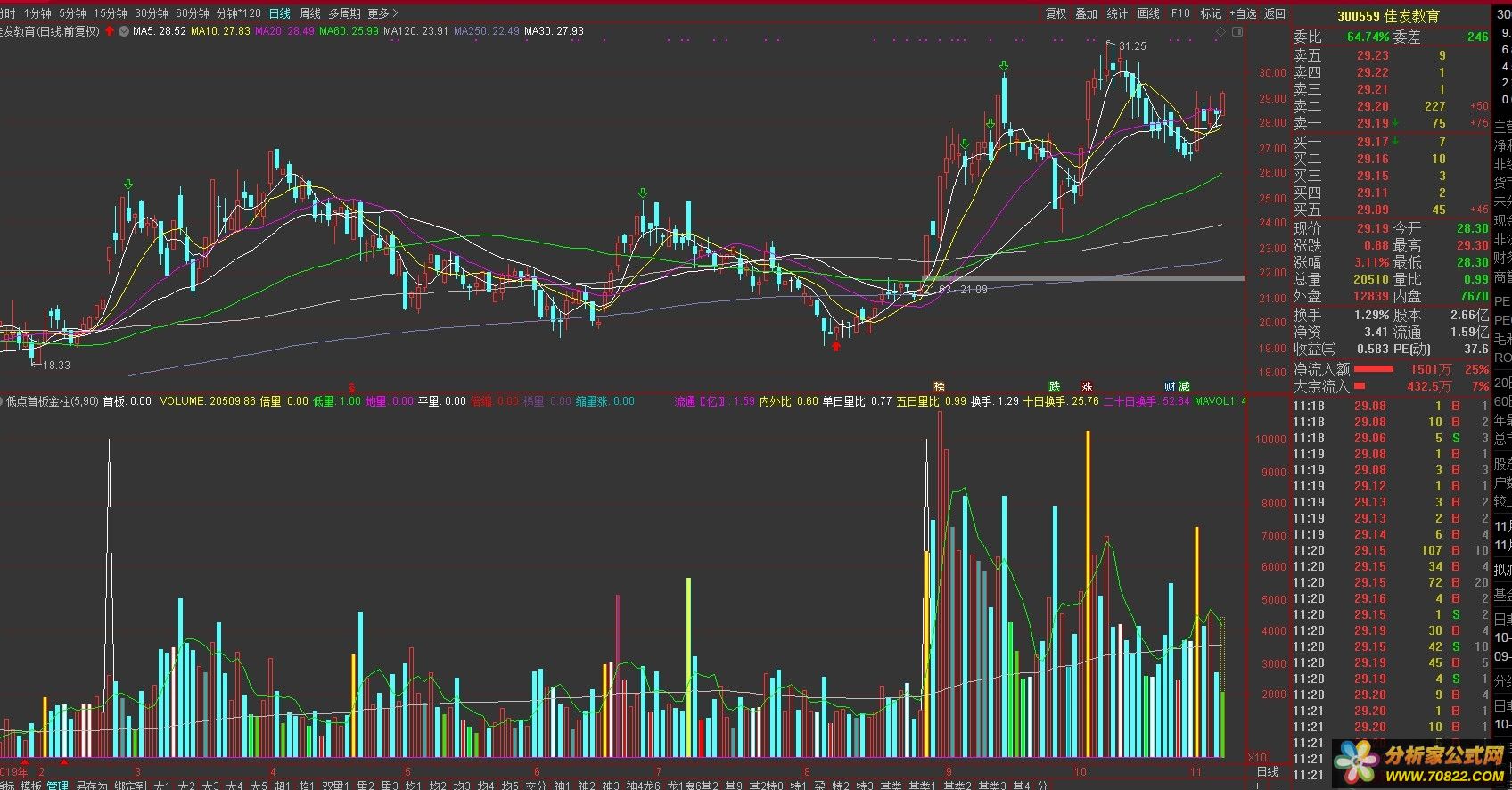Click the 管理 bottom tab
This screenshot has height=790, width=1512.
click(x=58, y=786)
